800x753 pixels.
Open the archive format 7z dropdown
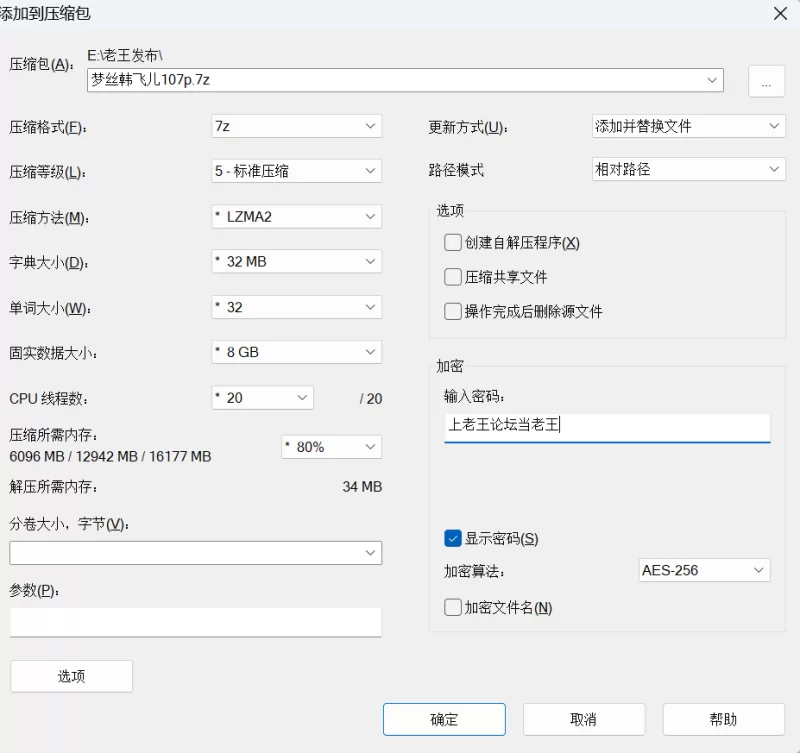tap(296, 126)
